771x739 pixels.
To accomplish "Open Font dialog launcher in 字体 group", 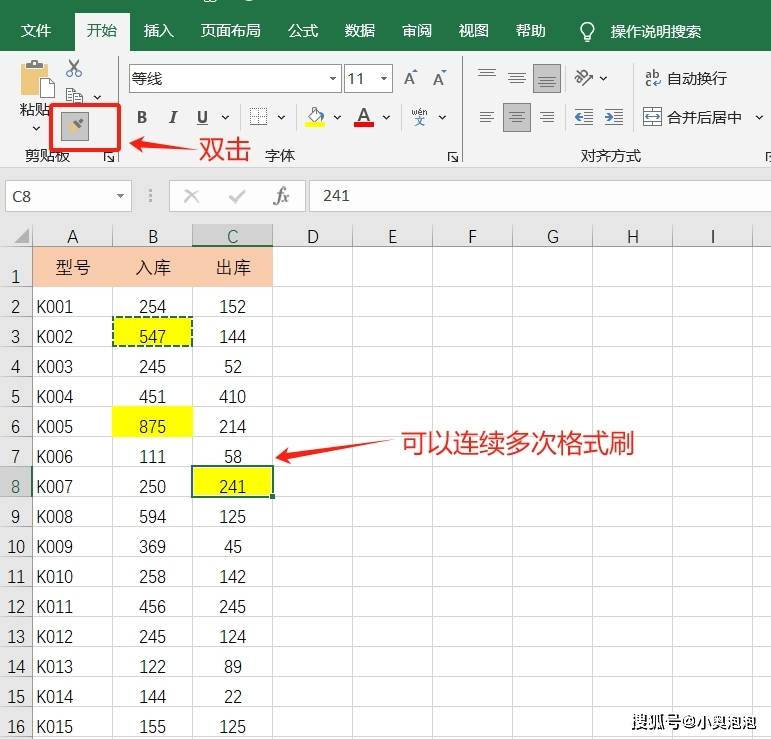I will 452,157.
